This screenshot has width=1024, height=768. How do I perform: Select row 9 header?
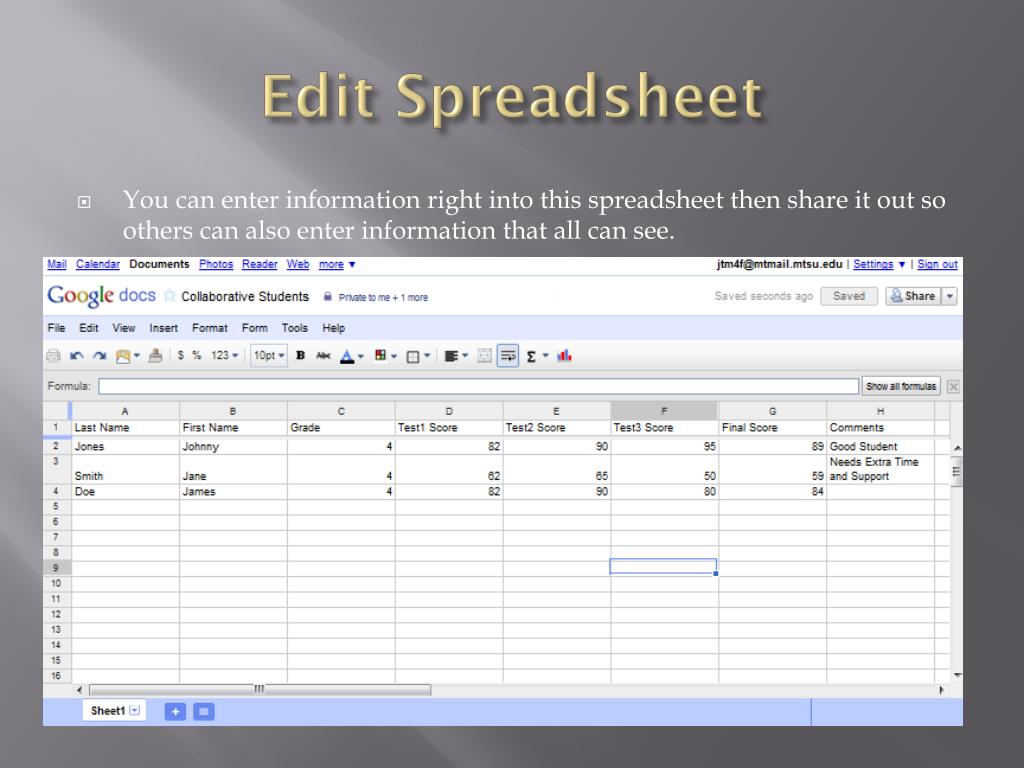coord(56,568)
